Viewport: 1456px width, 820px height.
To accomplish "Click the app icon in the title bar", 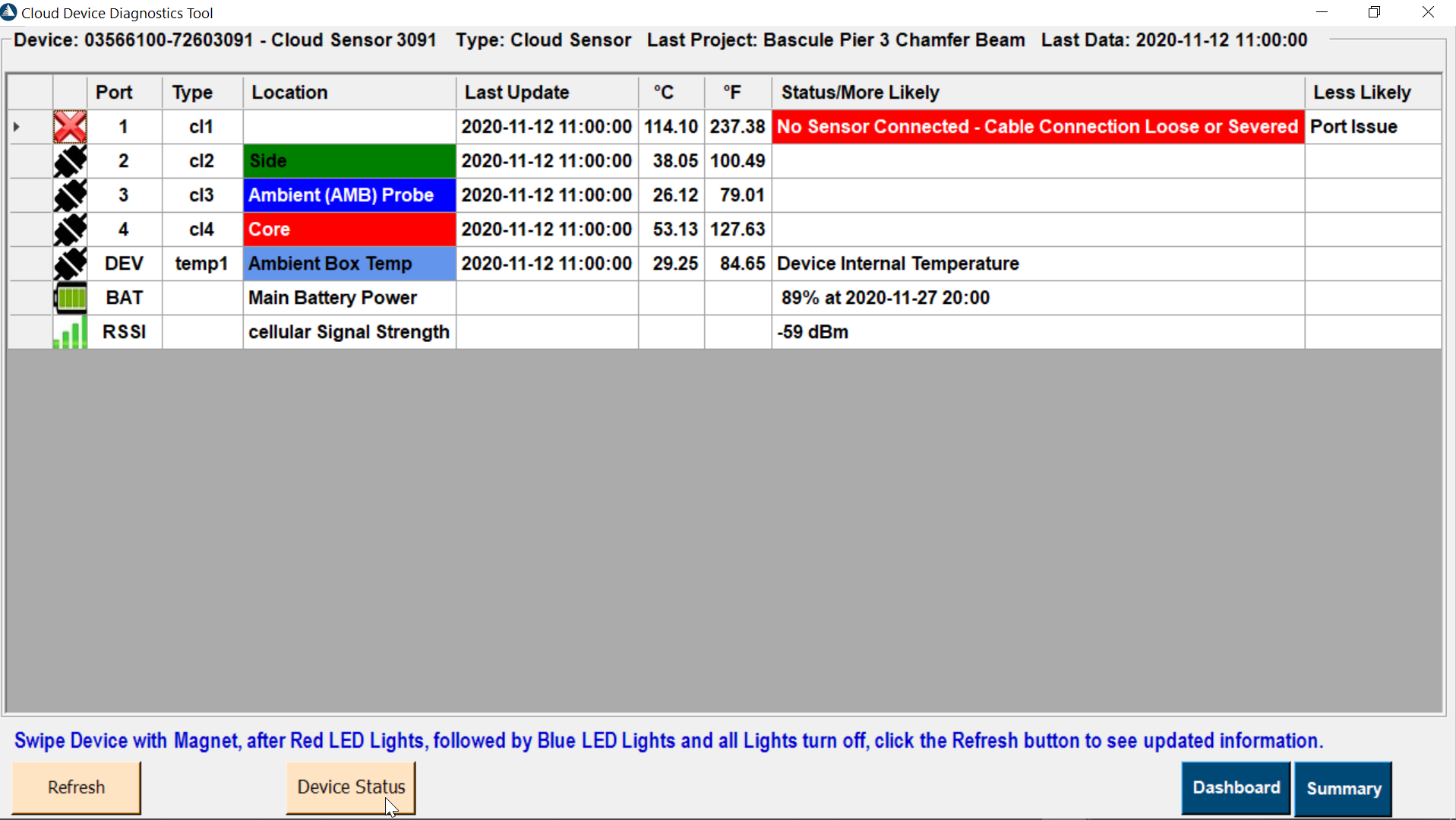I will 9,12.
